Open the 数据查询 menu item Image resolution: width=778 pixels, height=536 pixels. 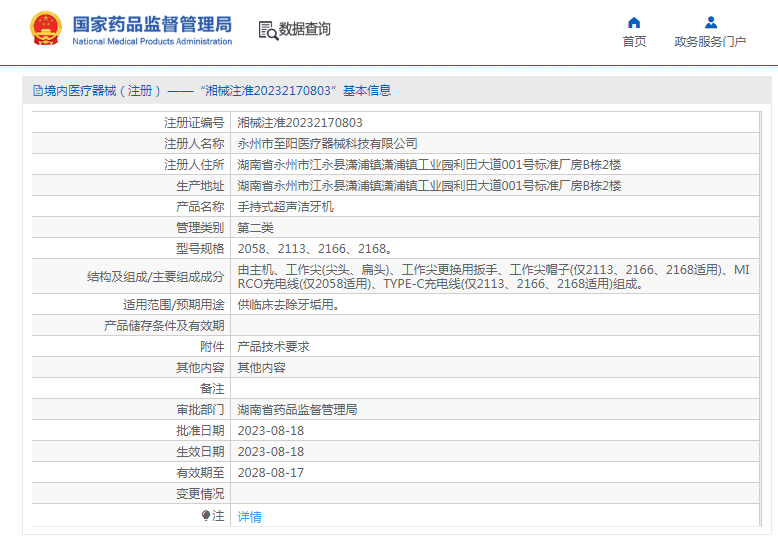pyautogui.click(x=304, y=30)
